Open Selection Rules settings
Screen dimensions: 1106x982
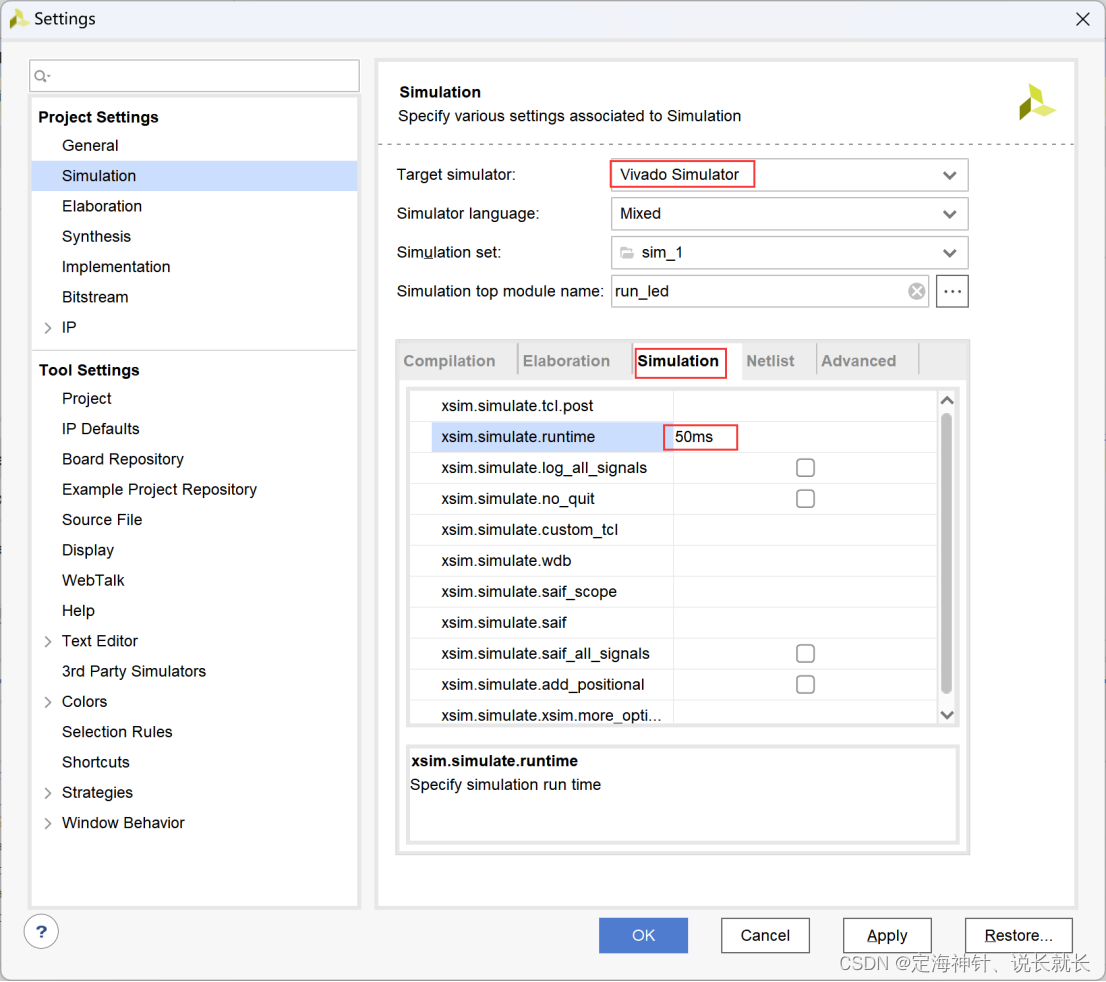pyautogui.click(x=117, y=733)
